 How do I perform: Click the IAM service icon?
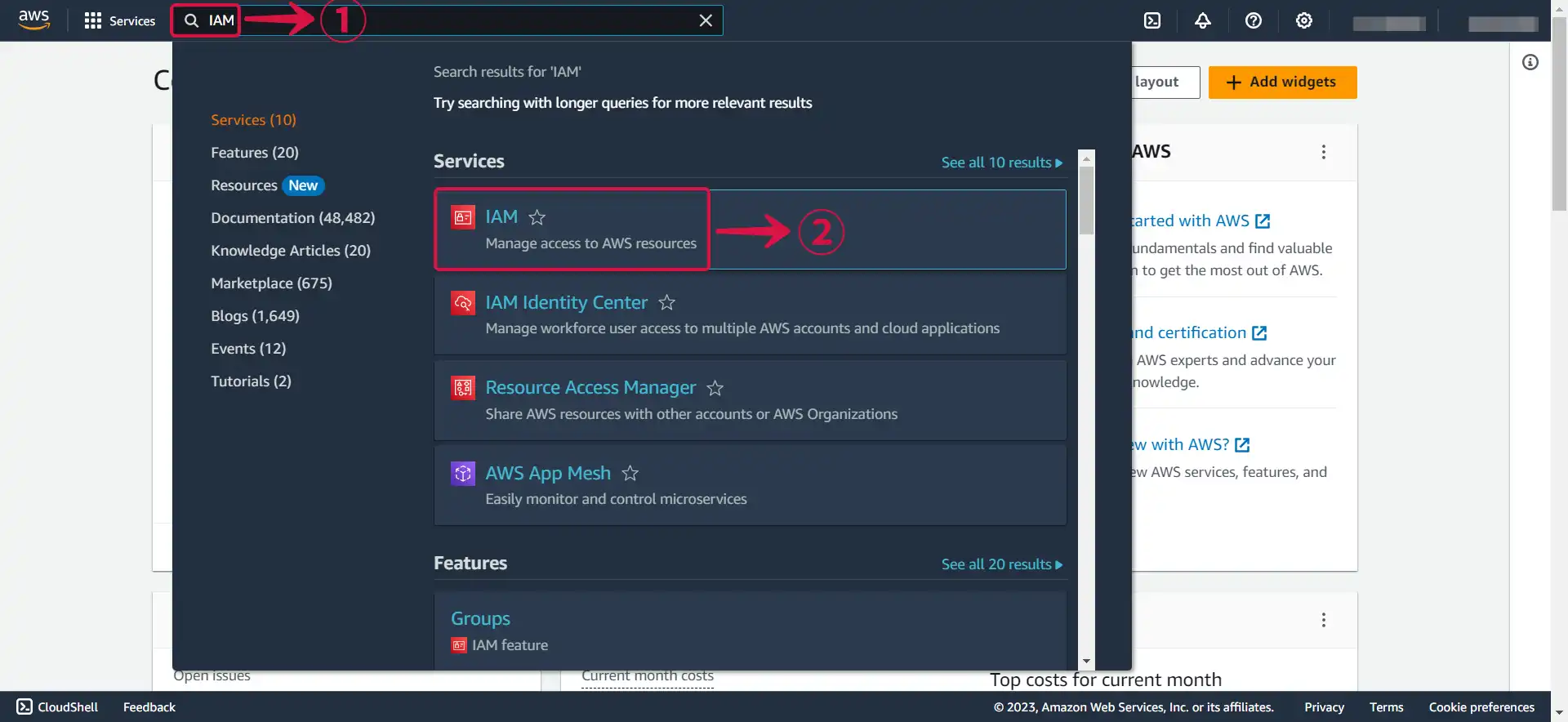463,217
